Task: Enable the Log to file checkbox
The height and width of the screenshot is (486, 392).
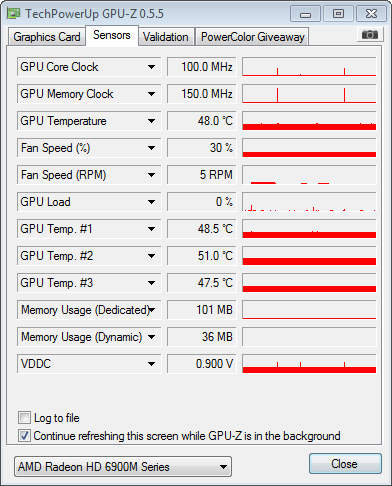Action: coord(24,418)
